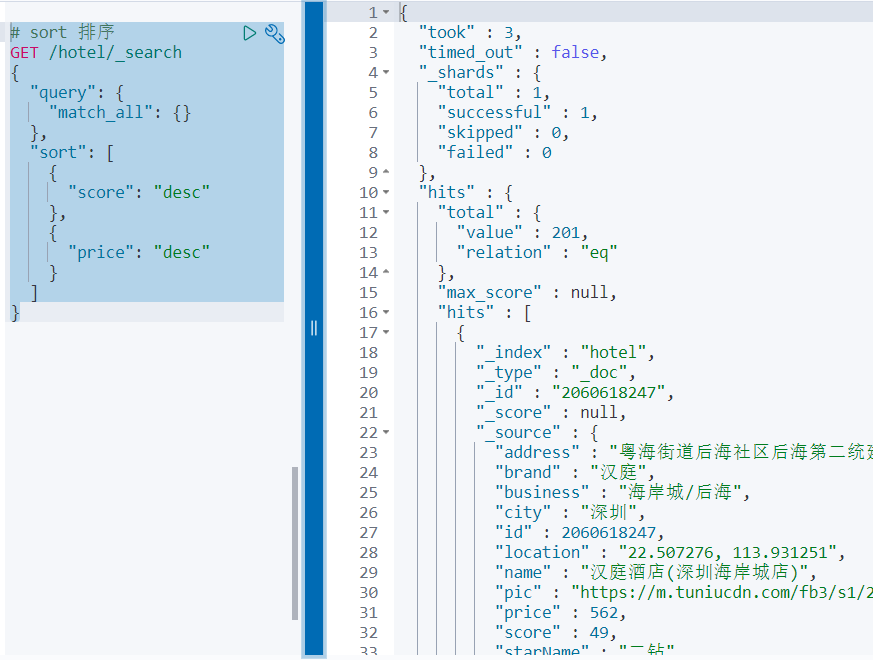Collapse fold arrow on response line 1

386,12
